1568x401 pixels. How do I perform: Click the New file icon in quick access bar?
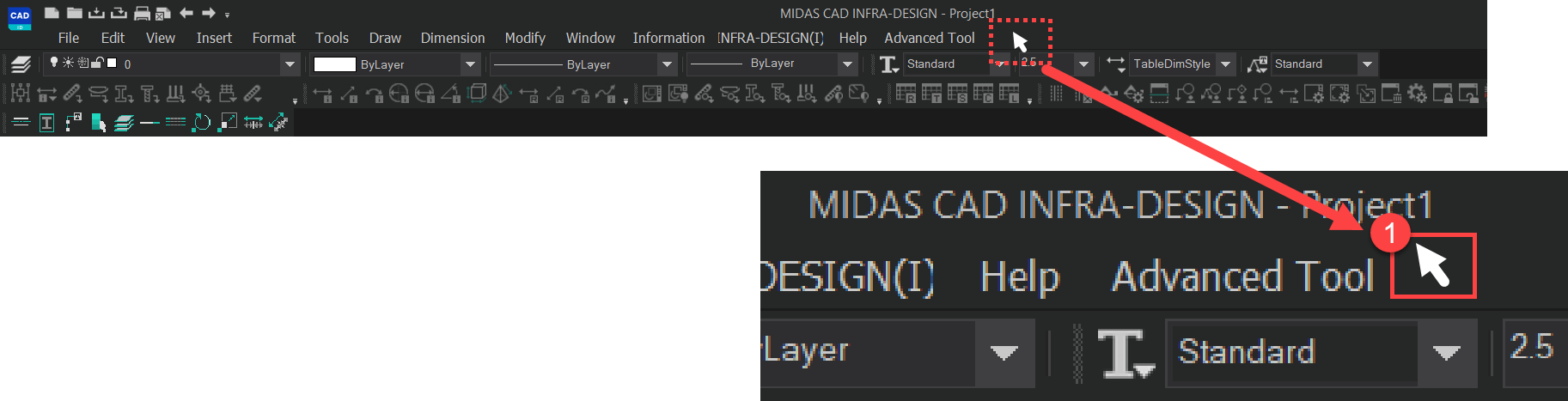point(52,13)
